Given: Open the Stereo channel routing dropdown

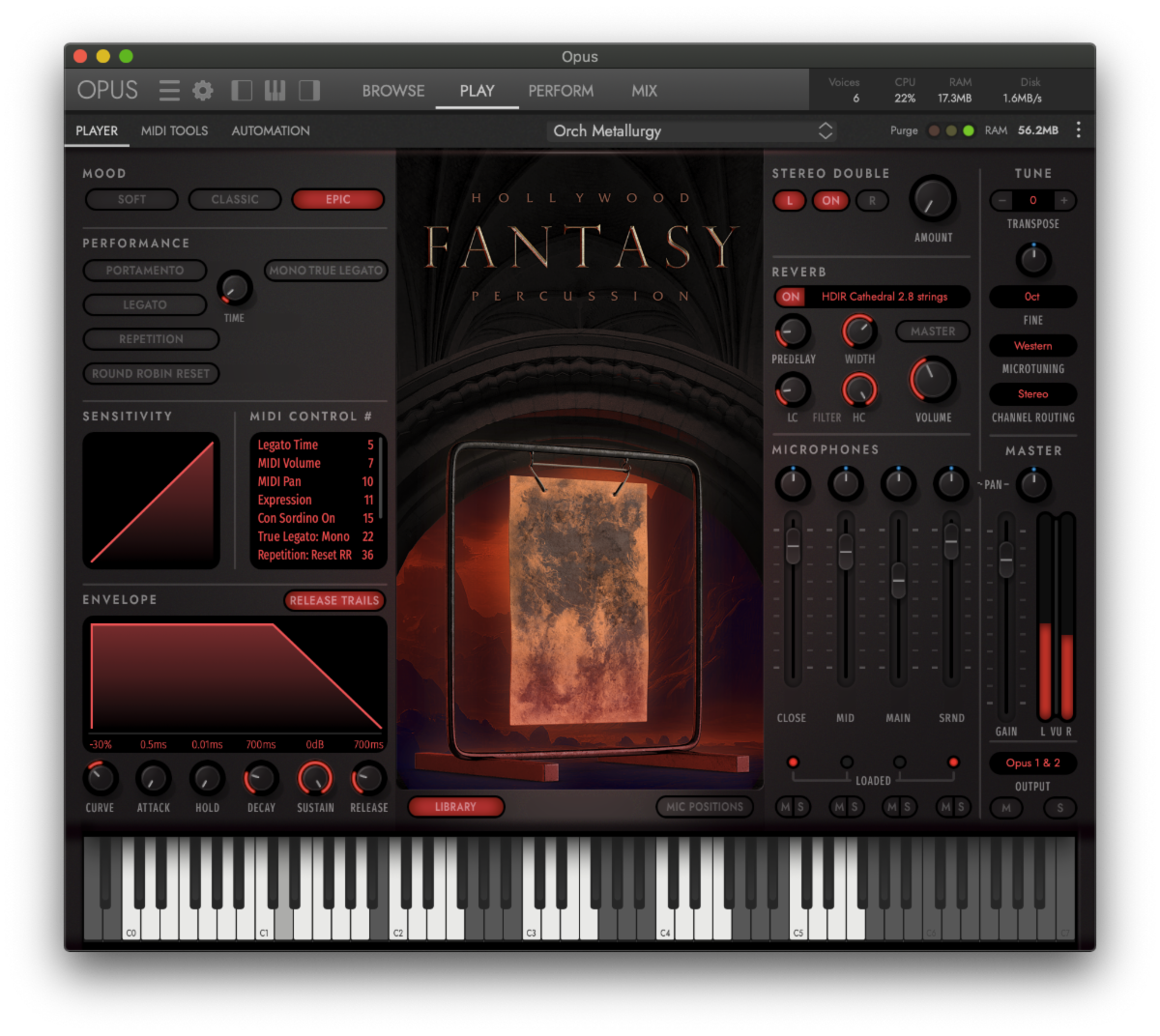Looking at the screenshot, I should pyautogui.click(x=1032, y=394).
